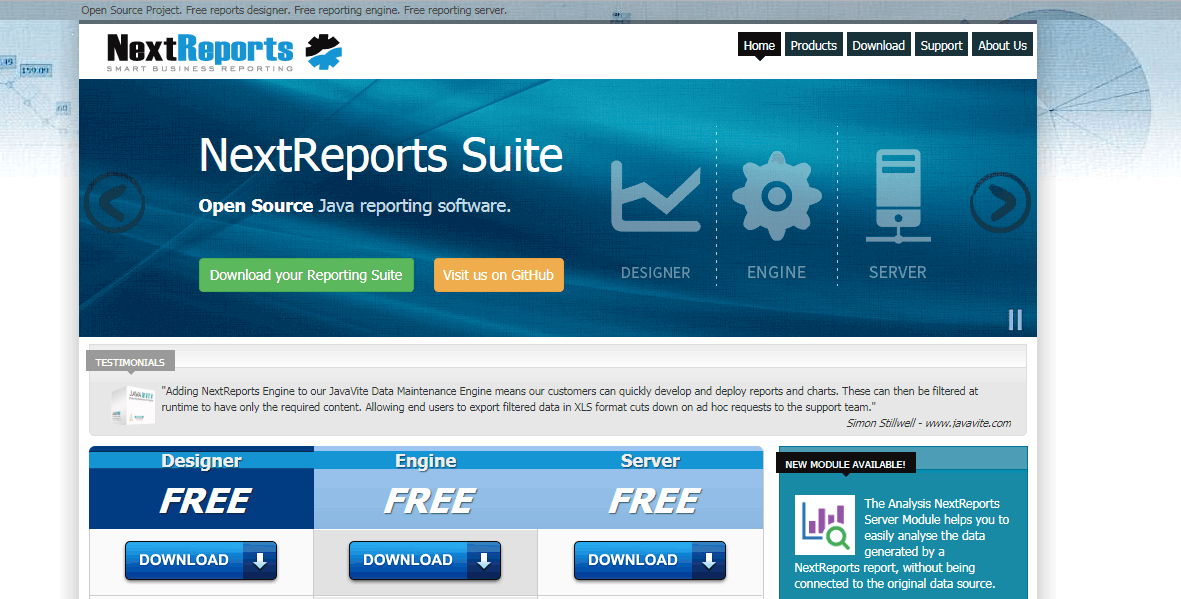Click the ENGINE label in banner
The image size is (1181, 599).
[x=777, y=273]
